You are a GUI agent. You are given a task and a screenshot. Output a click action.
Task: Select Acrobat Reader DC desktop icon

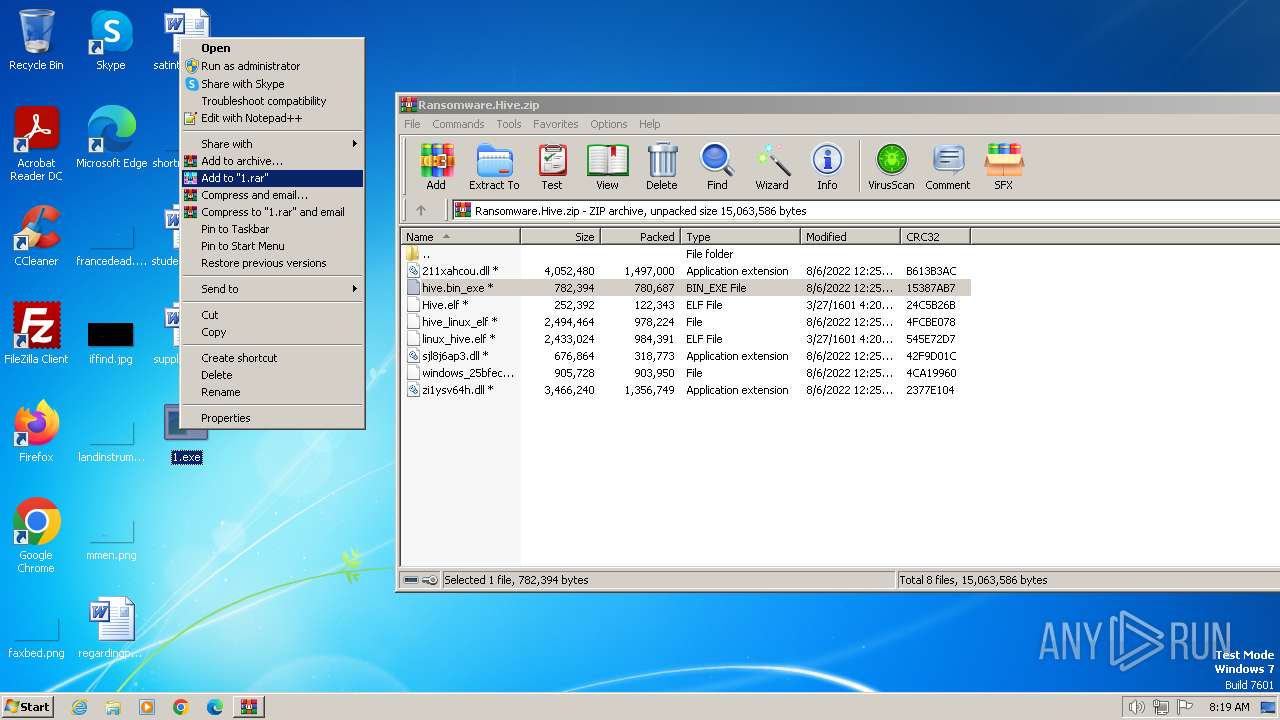[36, 144]
